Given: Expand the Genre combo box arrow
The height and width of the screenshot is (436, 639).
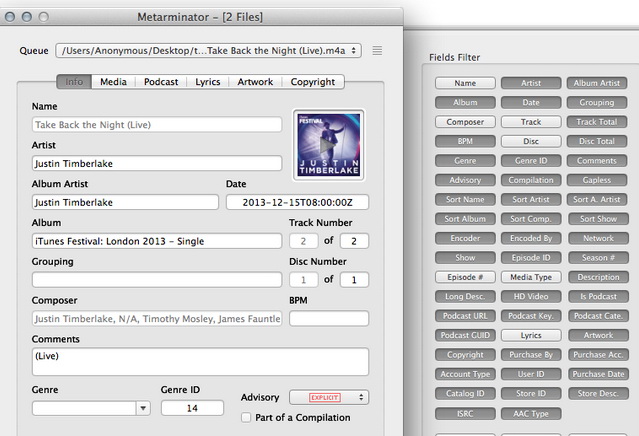Looking at the screenshot, I should tap(143, 408).
